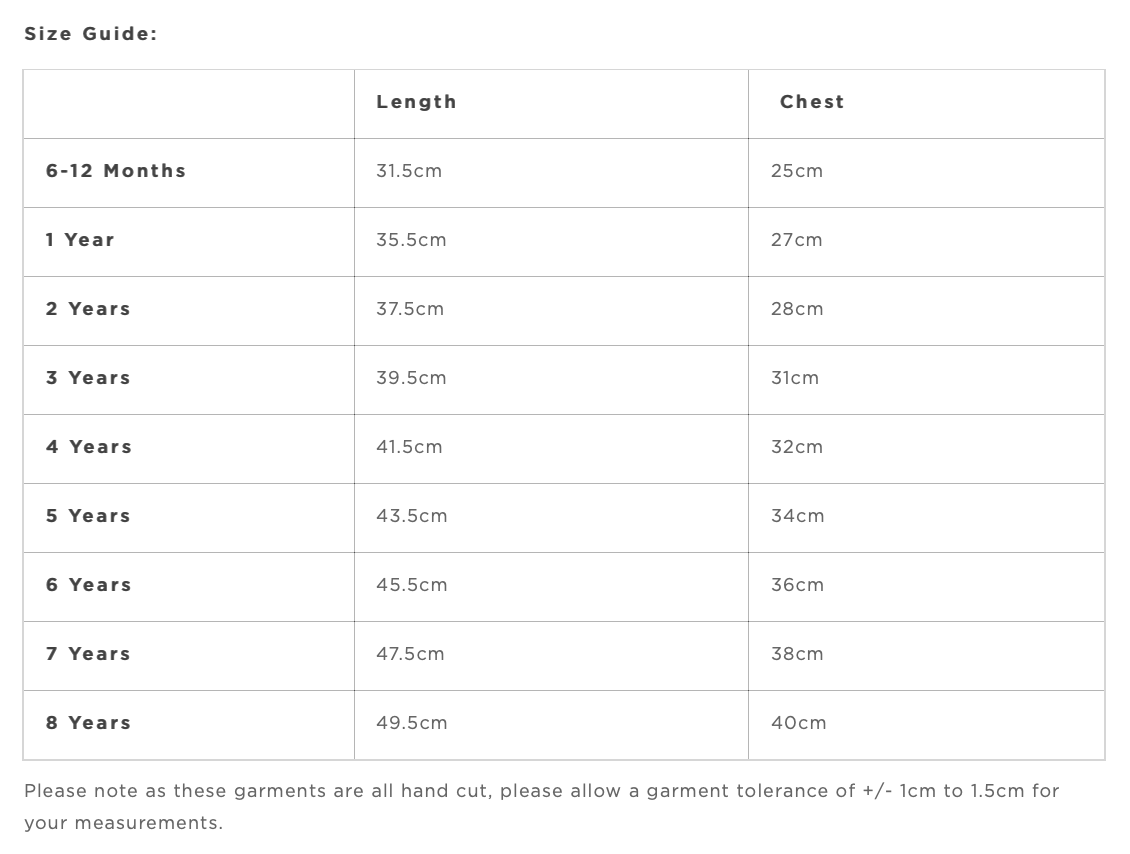This screenshot has height=854, width=1130.
Task: Click the Length column header
Action: (416, 102)
